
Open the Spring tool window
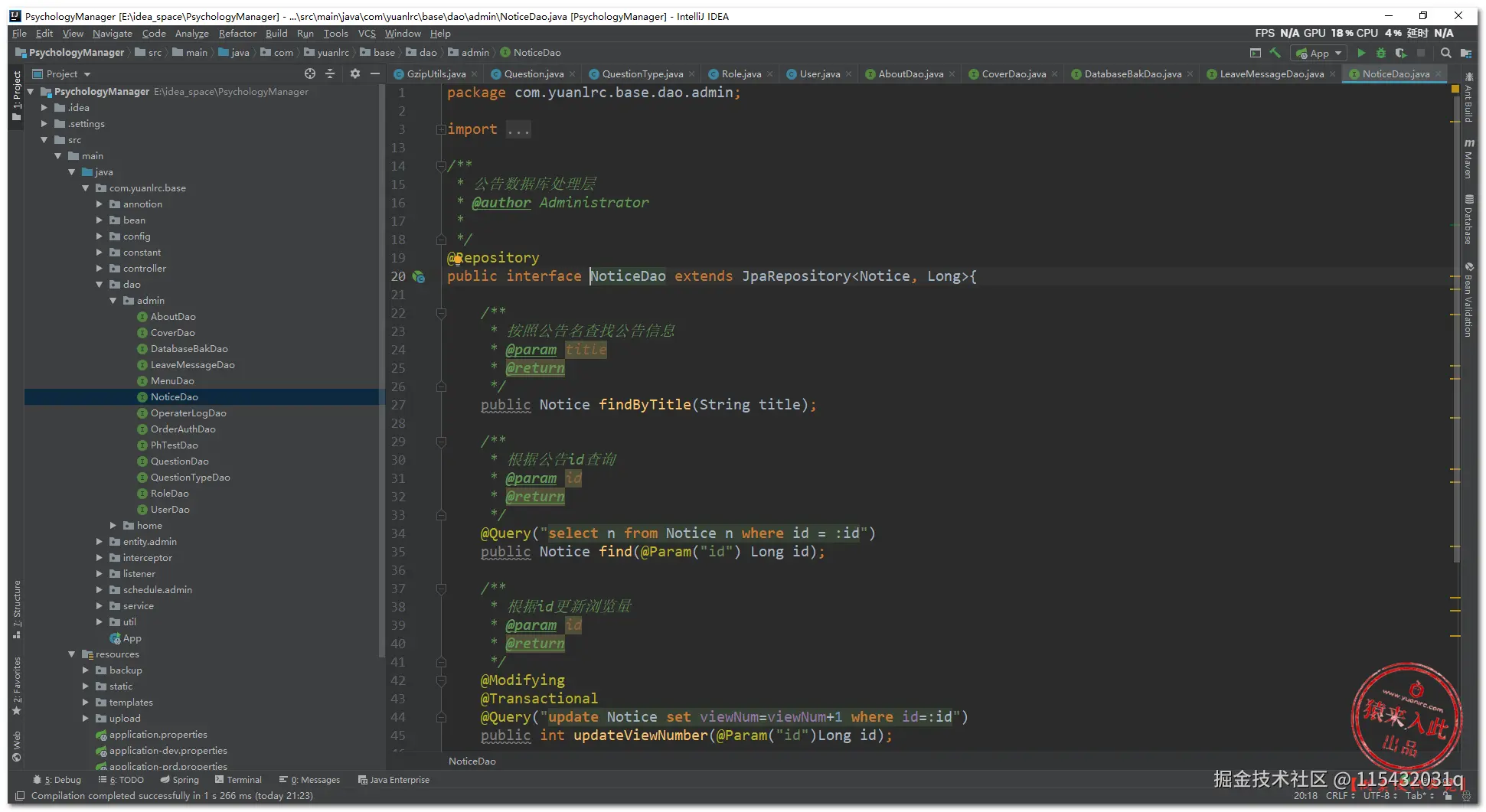tap(180, 780)
